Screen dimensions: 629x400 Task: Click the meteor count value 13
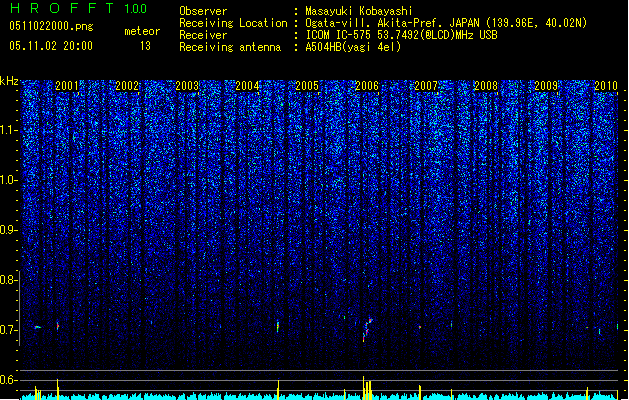[x=145, y=46]
